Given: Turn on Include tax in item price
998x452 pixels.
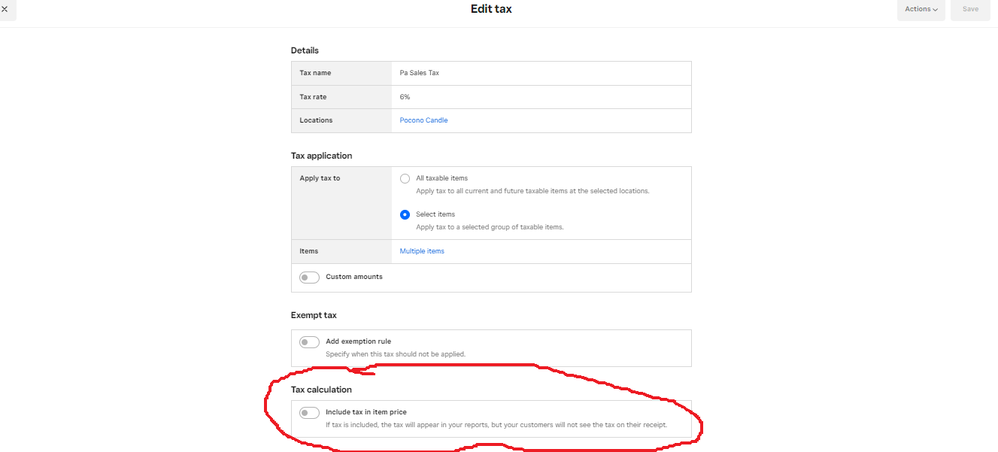Looking at the screenshot, I should (309, 413).
